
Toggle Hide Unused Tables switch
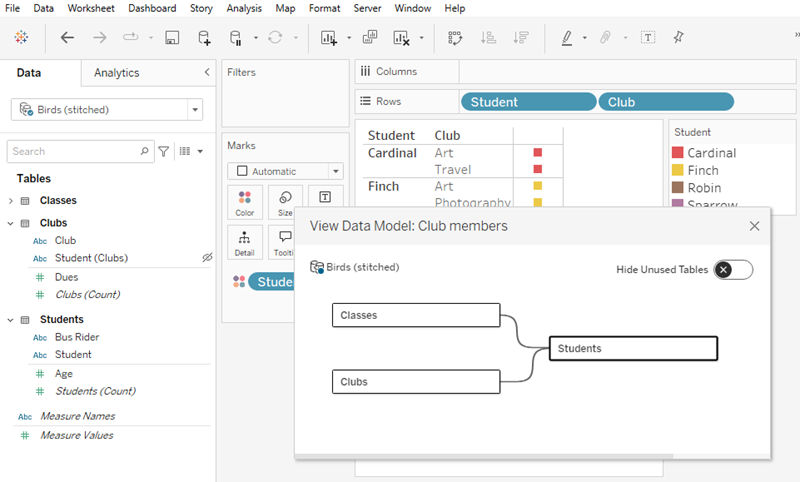click(733, 269)
